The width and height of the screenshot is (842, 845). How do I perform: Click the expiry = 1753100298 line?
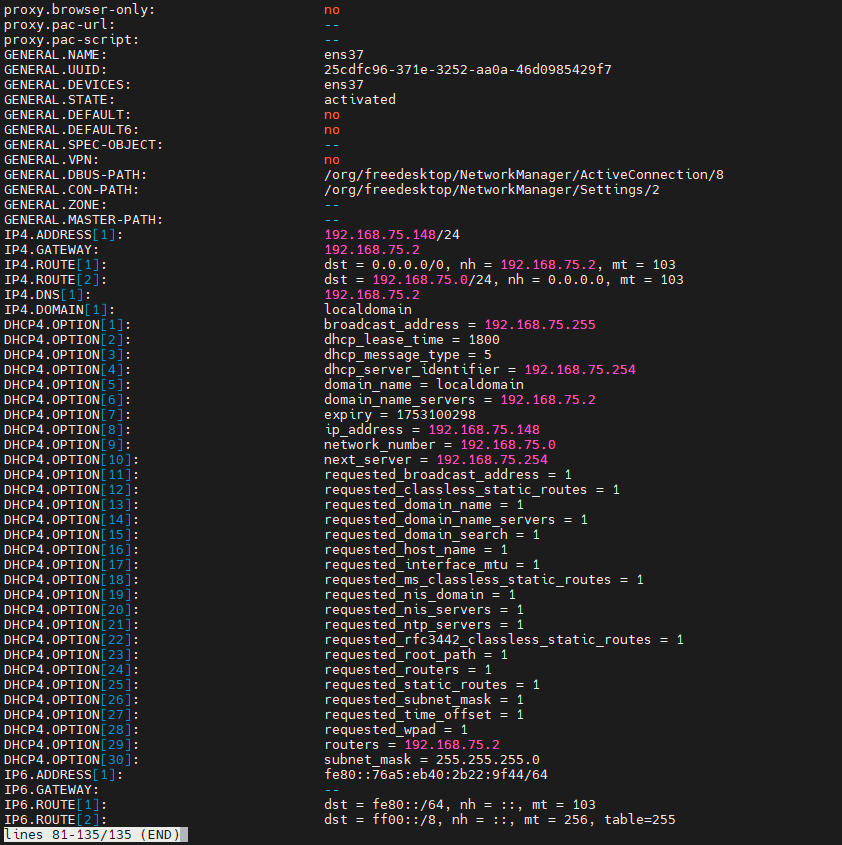tap(399, 414)
